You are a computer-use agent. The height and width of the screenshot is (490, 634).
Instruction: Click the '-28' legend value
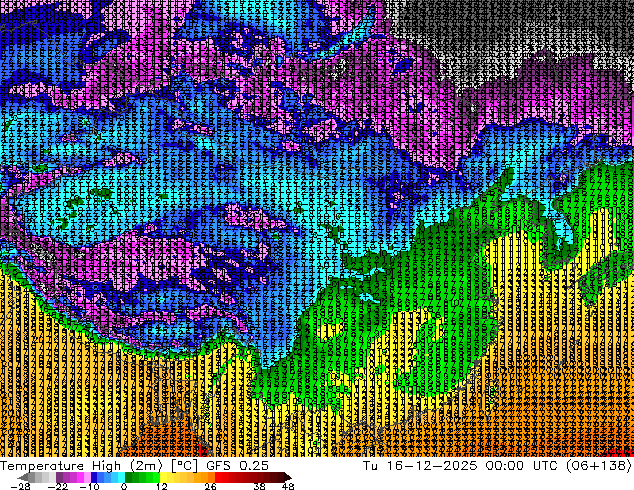(20, 486)
